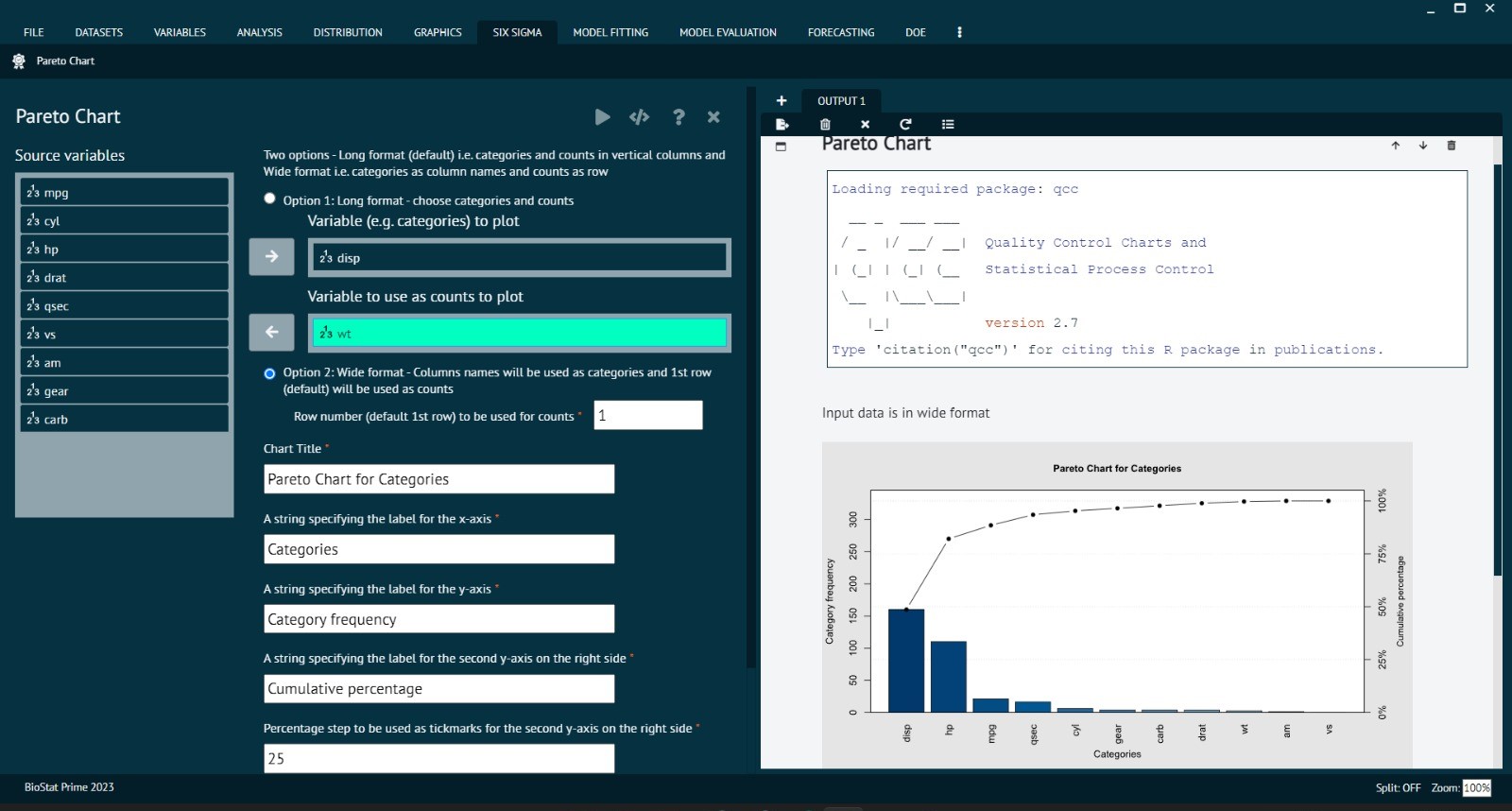Select Option 2: Wide format radio

click(x=270, y=373)
